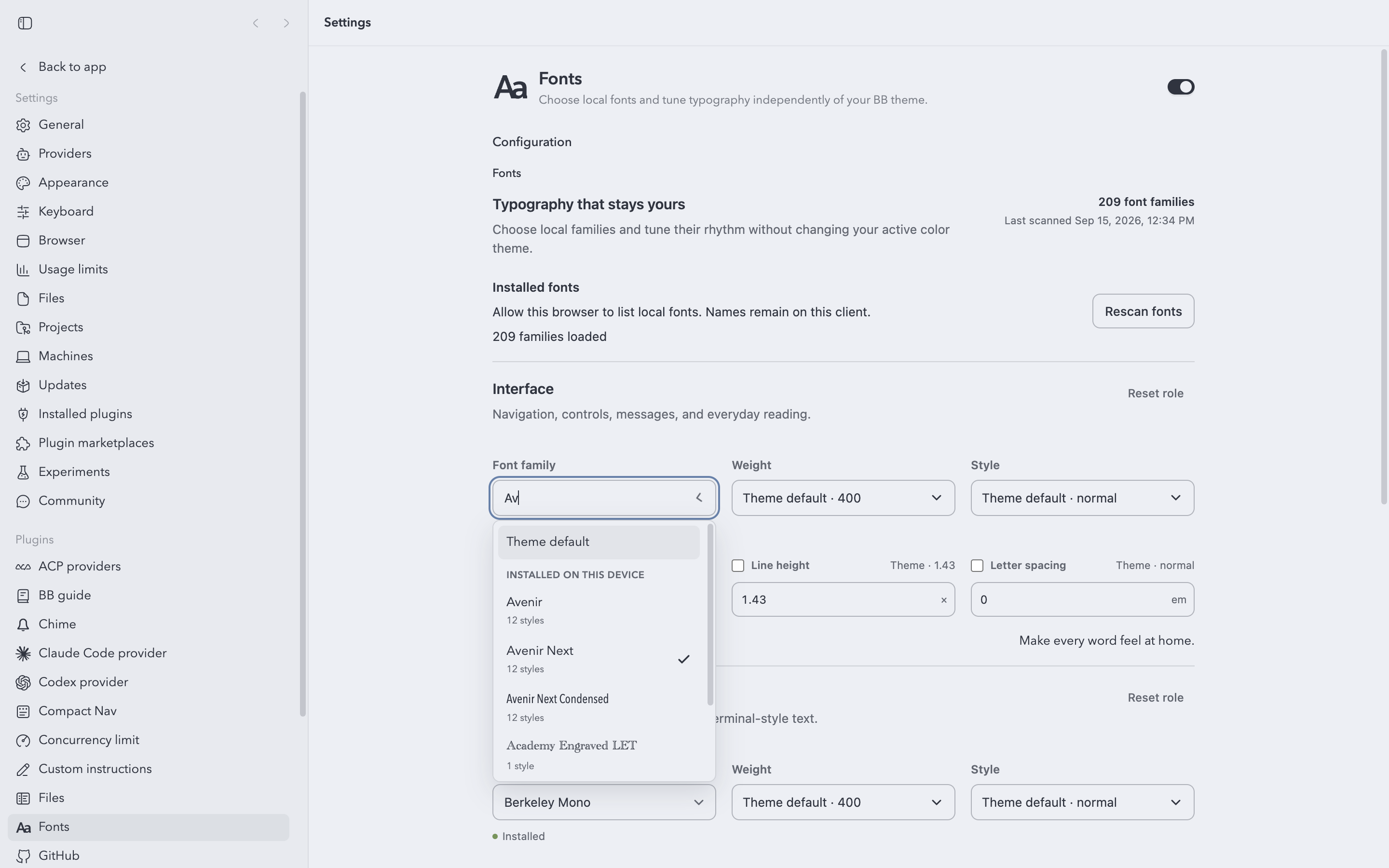Check the Line height checkbox
This screenshot has height=868, width=1389.
click(738, 566)
